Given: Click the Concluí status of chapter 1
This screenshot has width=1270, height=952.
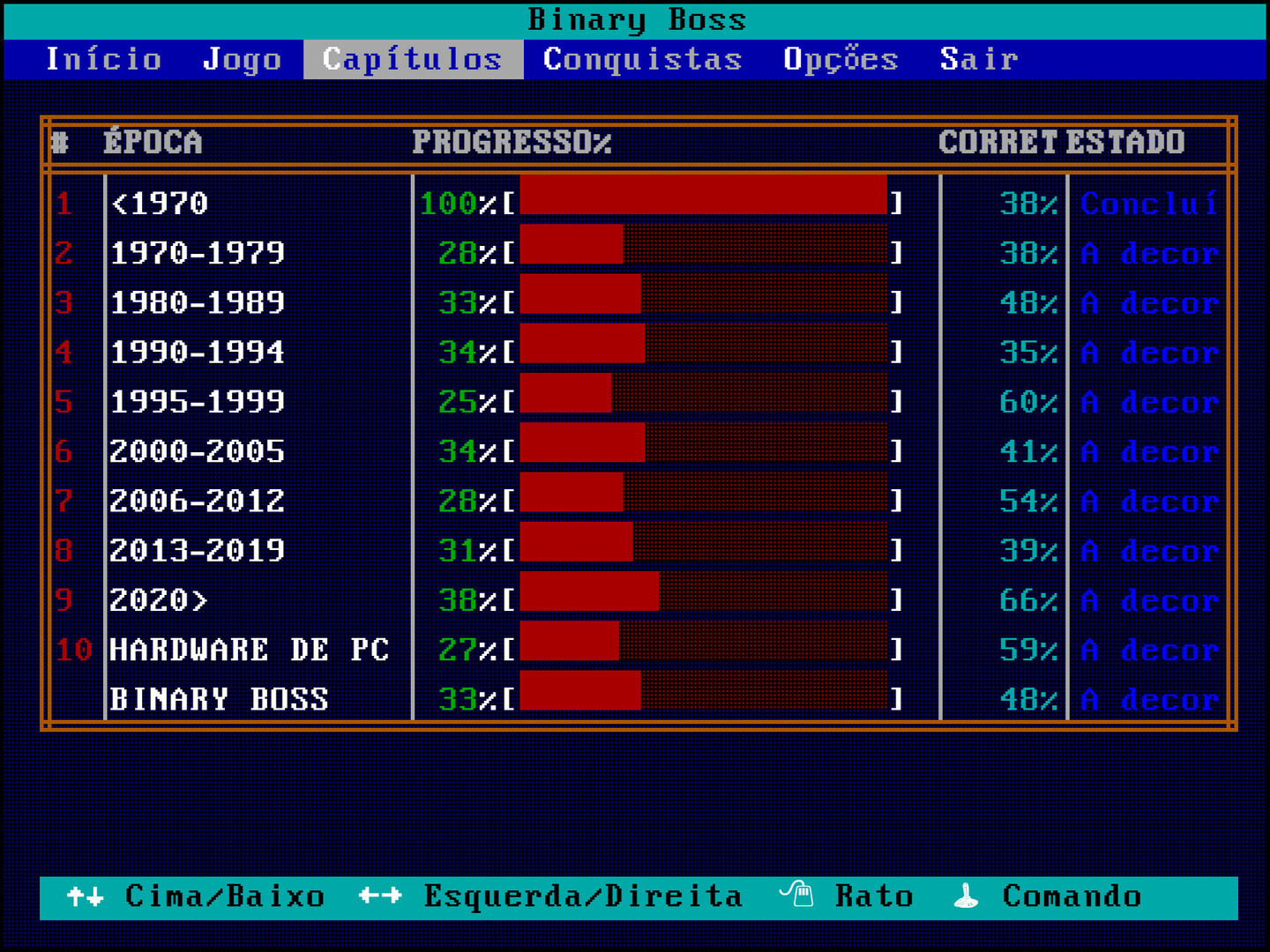Looking at the screenshot, I should tap(1149, 204).
